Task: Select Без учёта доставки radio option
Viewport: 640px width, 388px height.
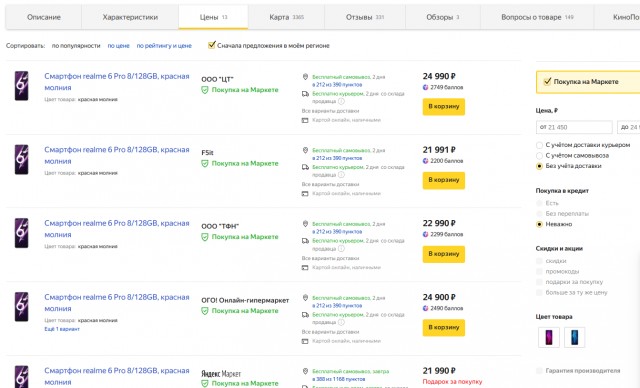Action: tap(539, 166)
